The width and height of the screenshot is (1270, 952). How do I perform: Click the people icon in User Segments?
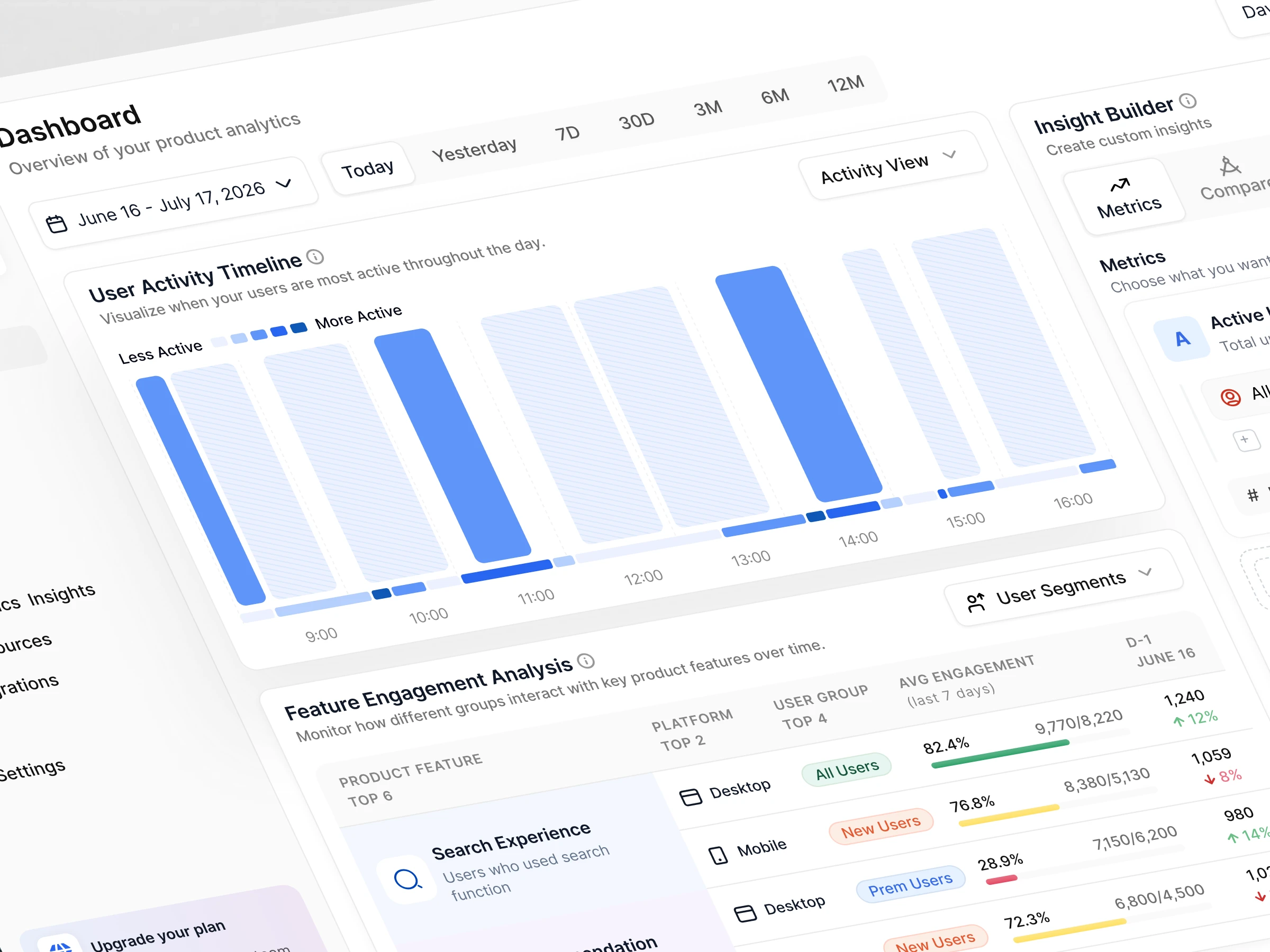[x=975, y=602]
